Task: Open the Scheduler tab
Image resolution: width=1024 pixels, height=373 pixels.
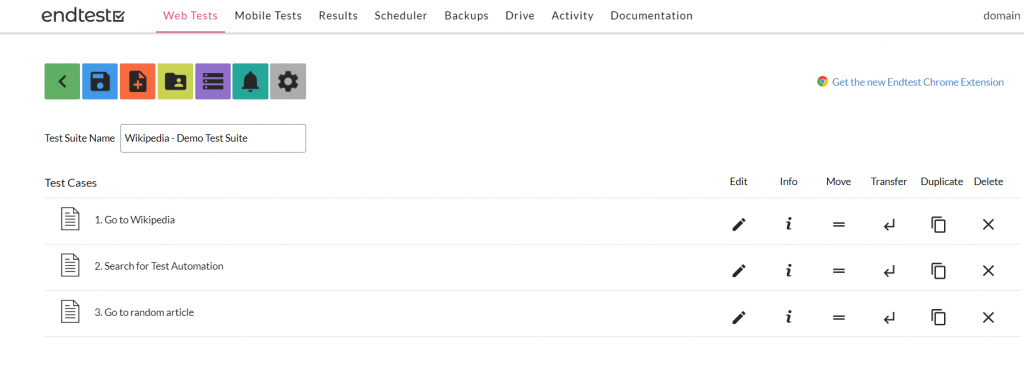Action: 401,16
